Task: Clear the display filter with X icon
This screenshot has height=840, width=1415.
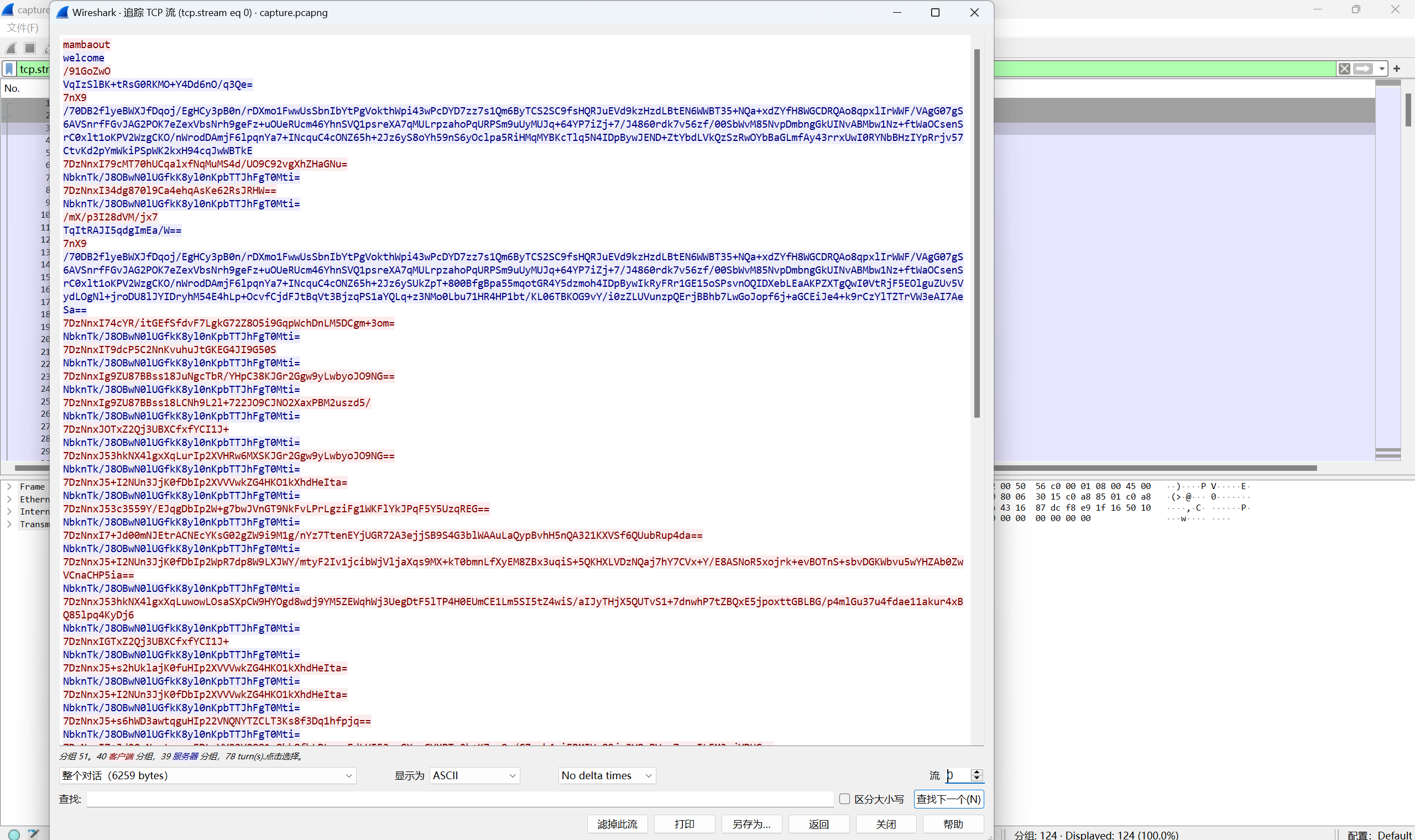Action: [1344, 69]
